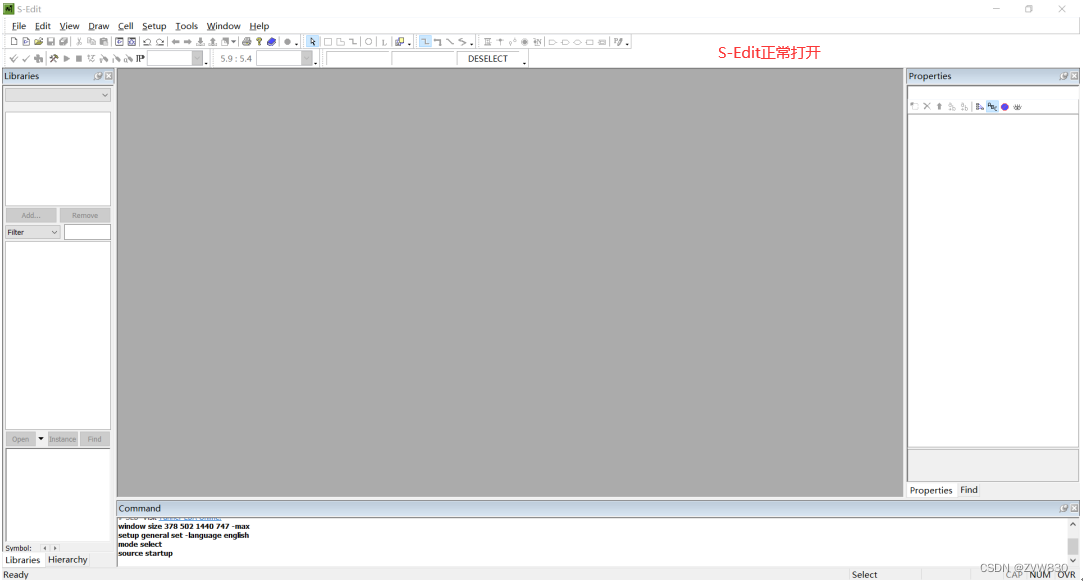Select the orthogonal Wire tool
Image resolution: width=1083 pixels, height=582 pixels.
pyautogui.click(x=425, y=41)
